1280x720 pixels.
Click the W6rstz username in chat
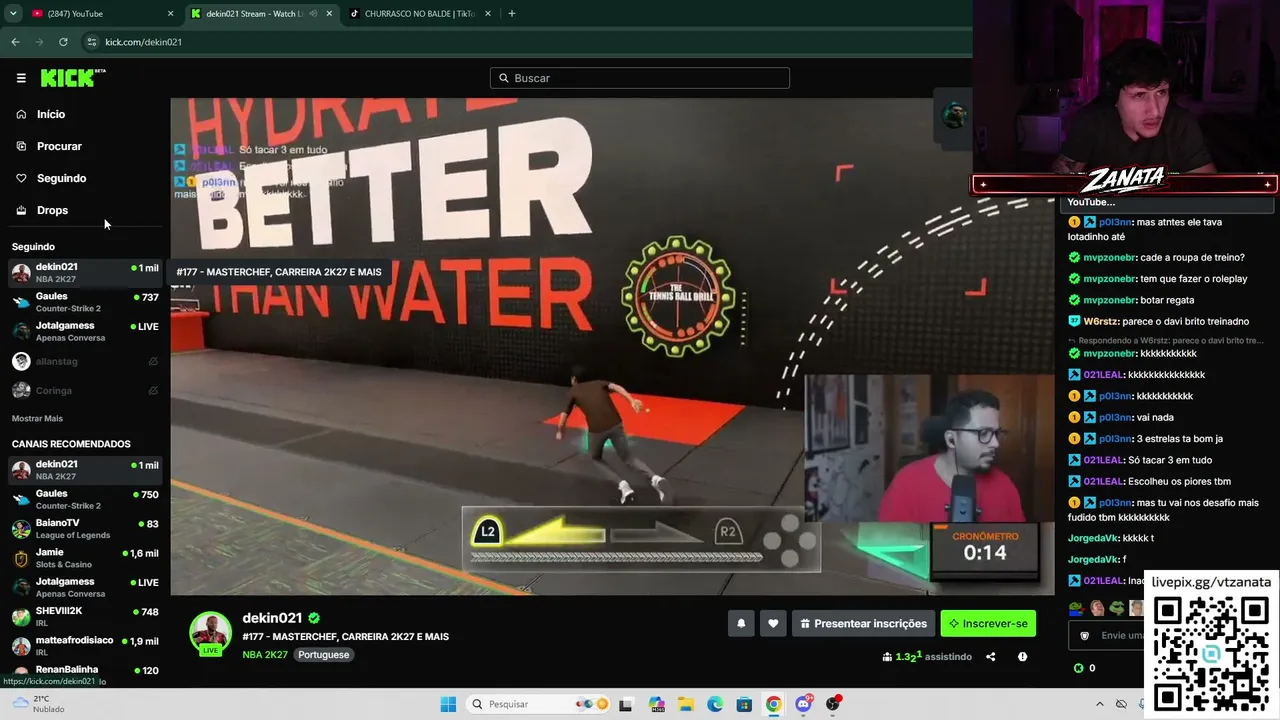coord(1101,321)
